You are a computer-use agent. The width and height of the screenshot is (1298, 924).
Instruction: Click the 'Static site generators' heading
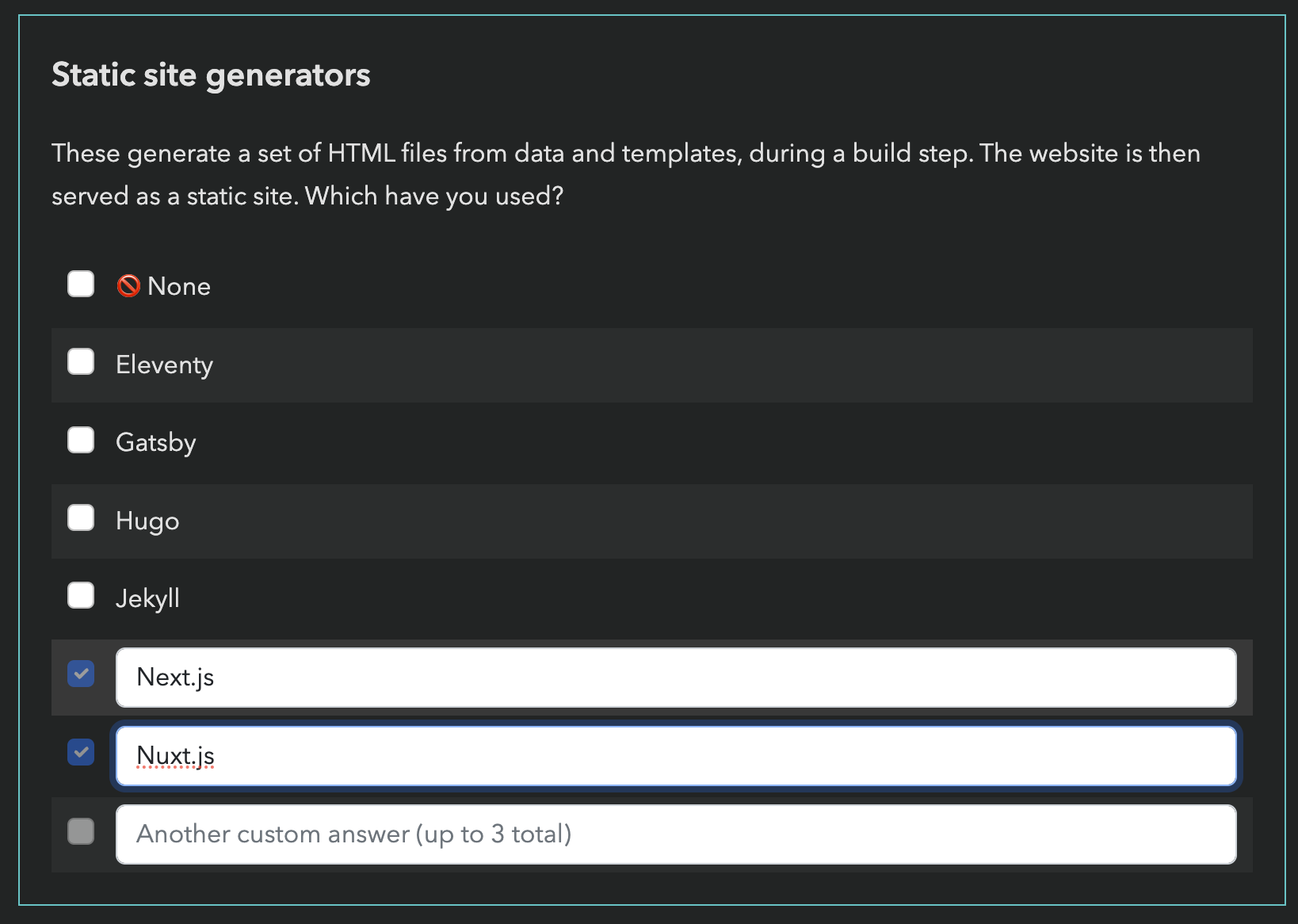point(211,75)
